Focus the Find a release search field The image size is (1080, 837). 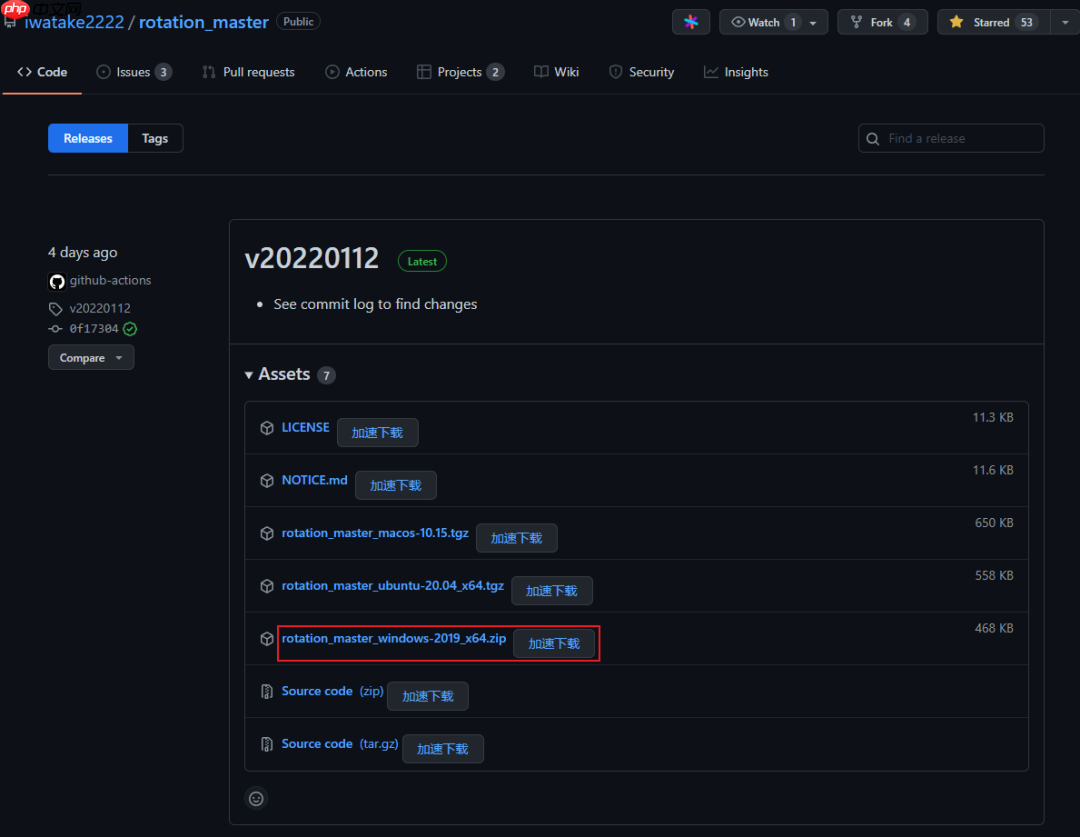click(x=960, y=139)
